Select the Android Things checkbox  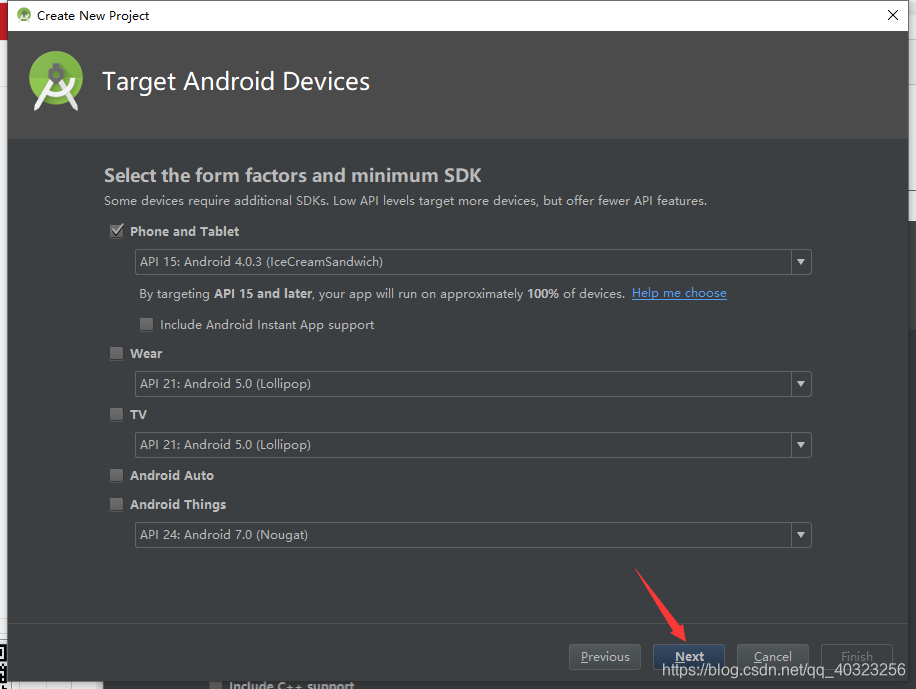117,504
